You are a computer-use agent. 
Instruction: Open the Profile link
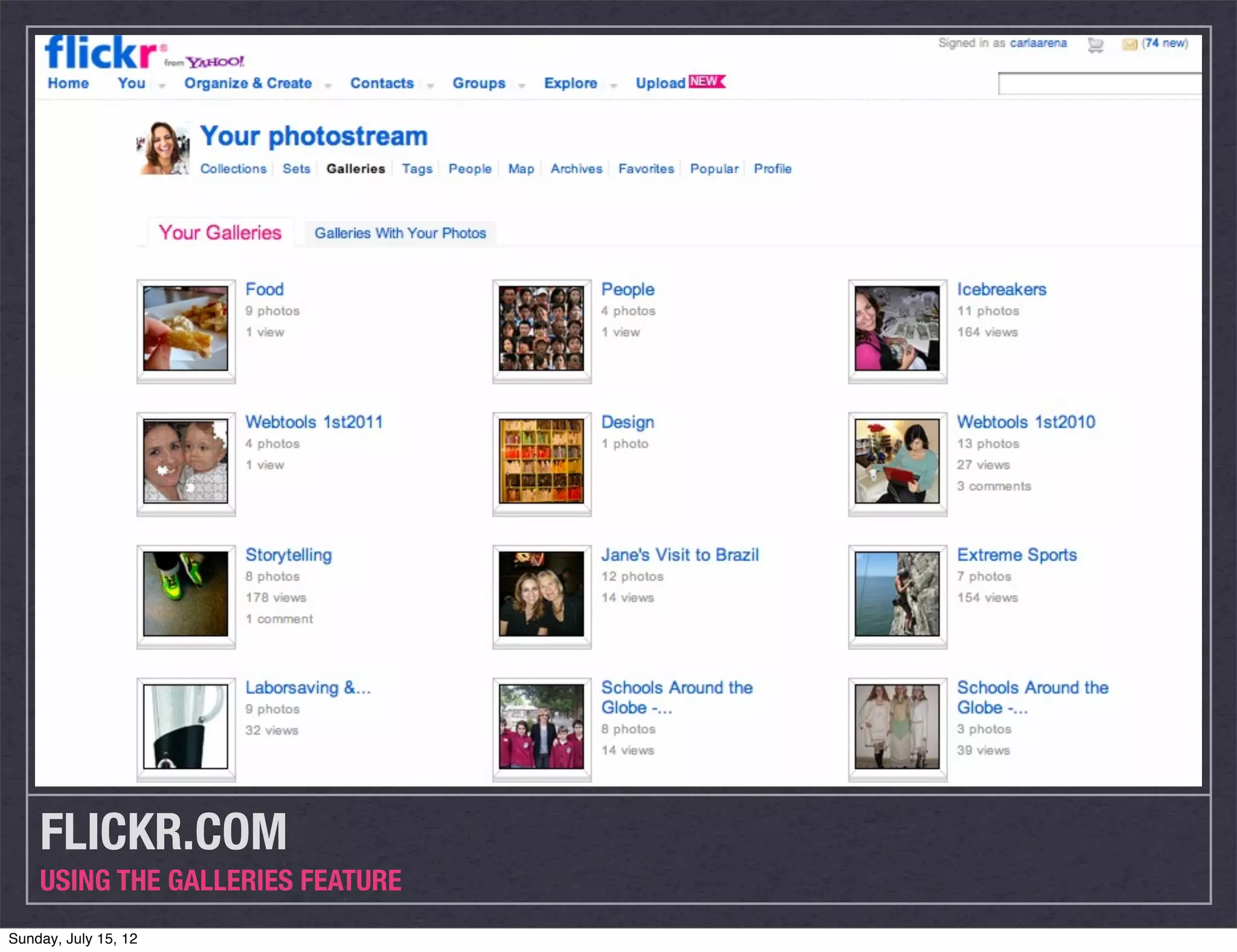pos(773,169)
